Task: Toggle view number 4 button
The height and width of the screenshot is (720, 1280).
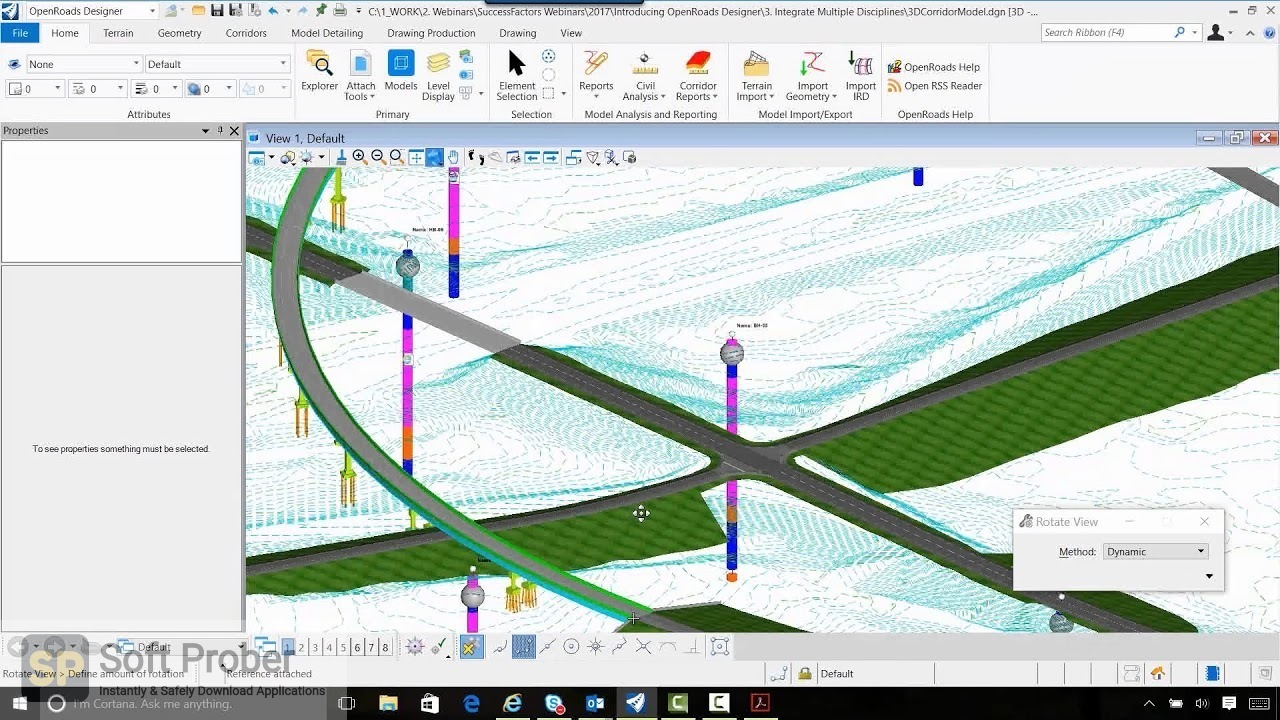Action: point(330,648)
